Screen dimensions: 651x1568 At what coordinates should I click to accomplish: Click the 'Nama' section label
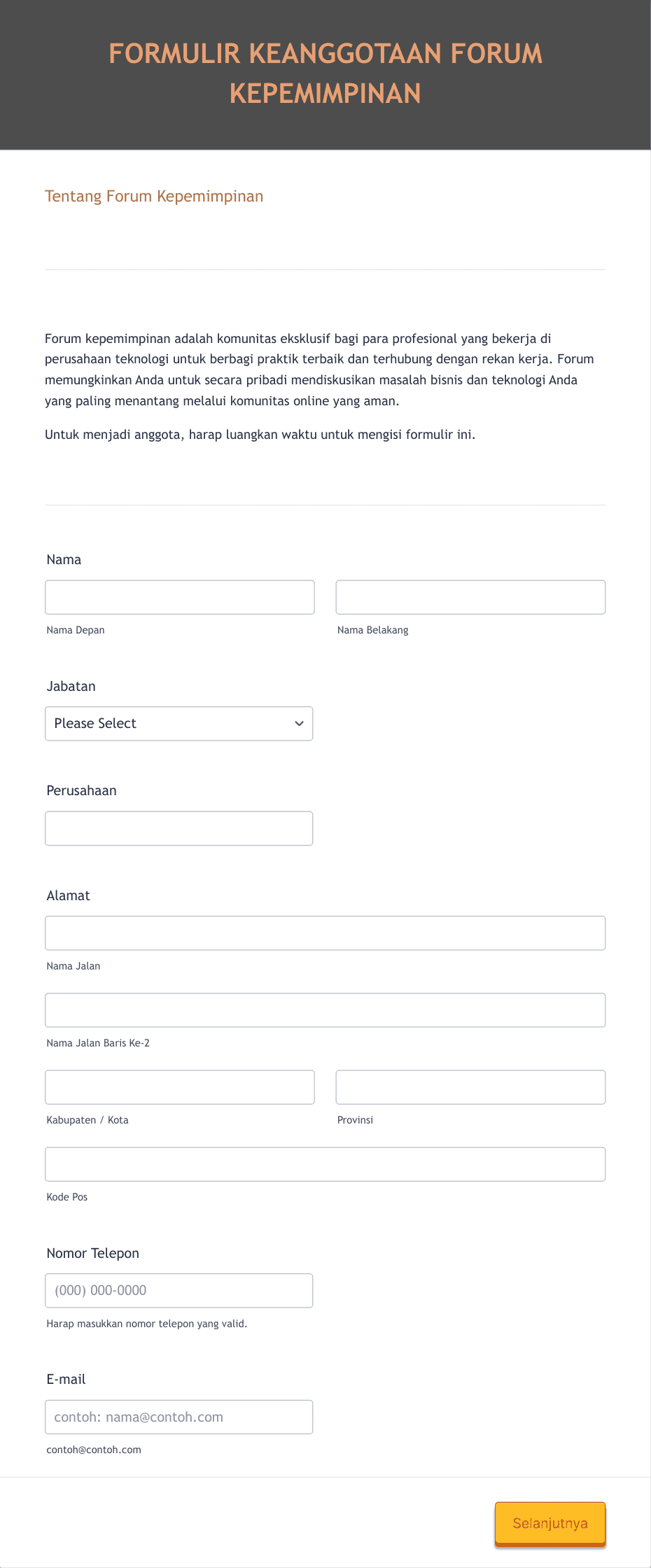tap(63, 559)
